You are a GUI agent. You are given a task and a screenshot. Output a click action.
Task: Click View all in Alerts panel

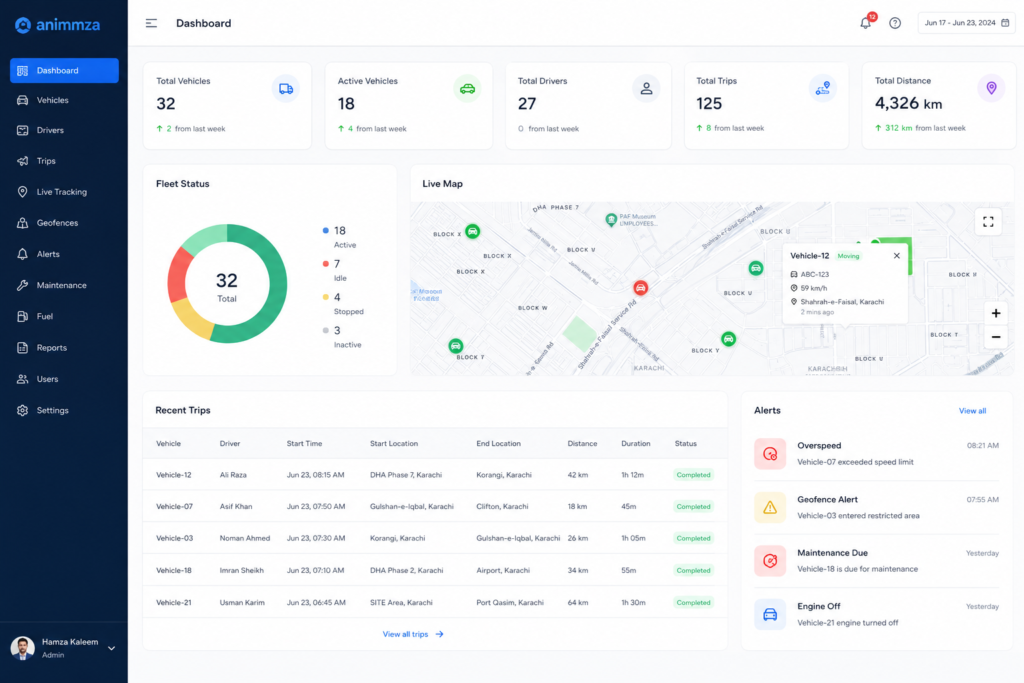click(x=972, y=411)
